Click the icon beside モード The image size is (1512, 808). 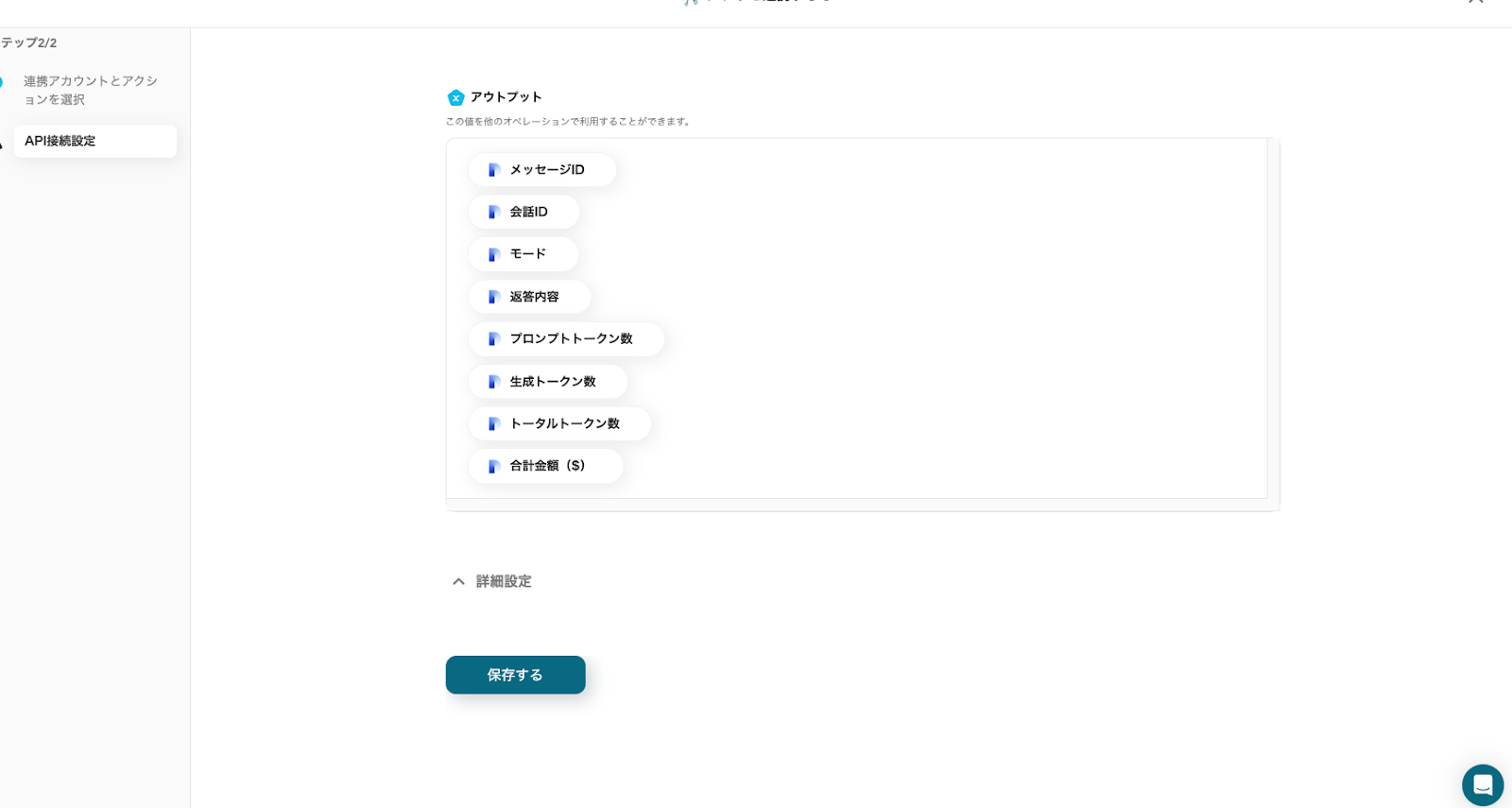[493, 254]
